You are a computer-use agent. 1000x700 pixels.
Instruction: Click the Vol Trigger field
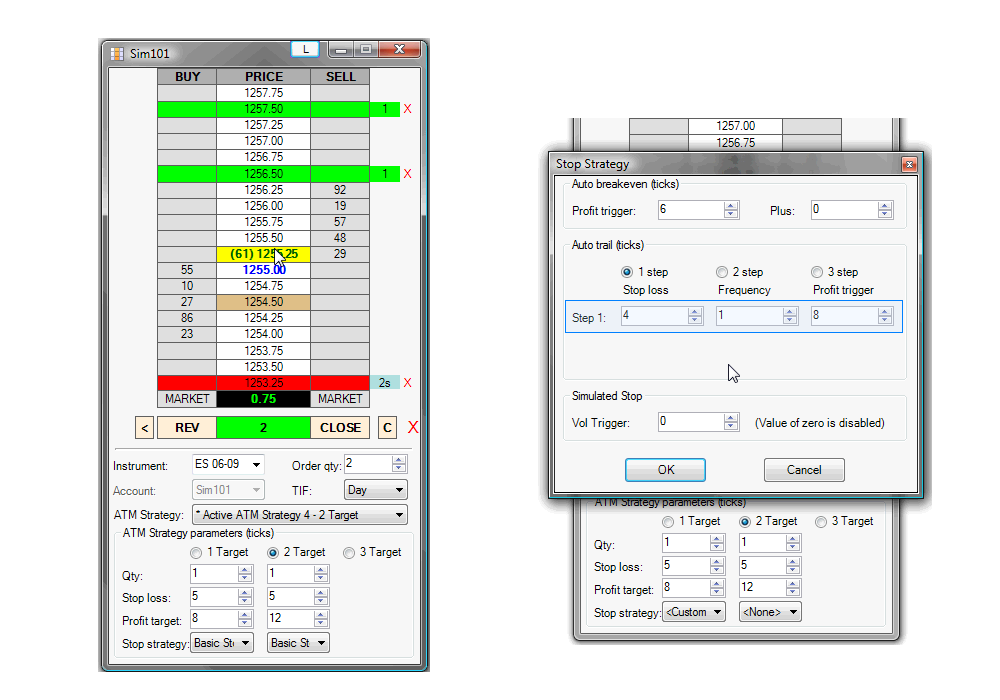pos(691,422)
